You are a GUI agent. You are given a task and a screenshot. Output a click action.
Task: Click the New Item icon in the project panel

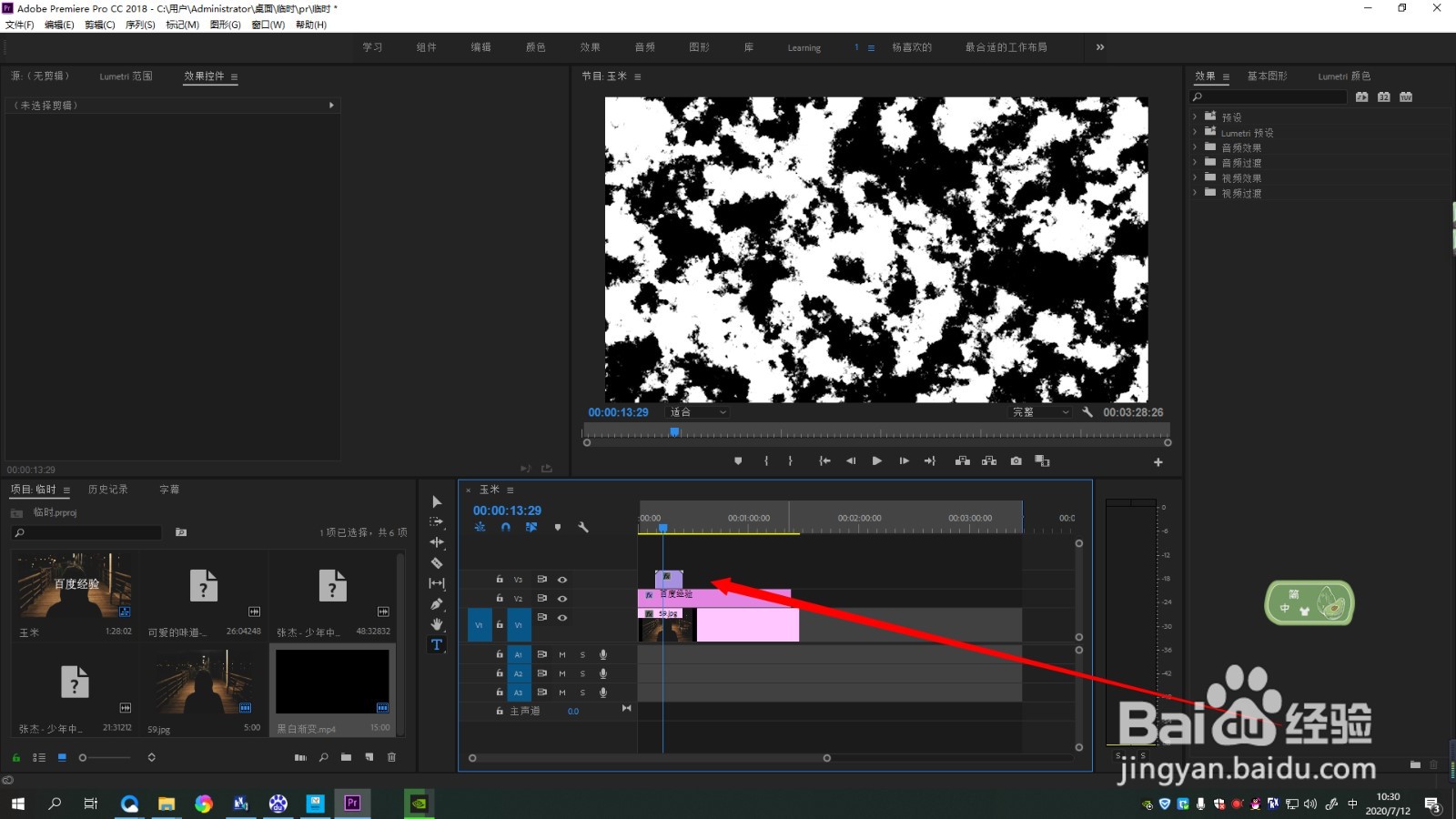[x=369, y=757]
